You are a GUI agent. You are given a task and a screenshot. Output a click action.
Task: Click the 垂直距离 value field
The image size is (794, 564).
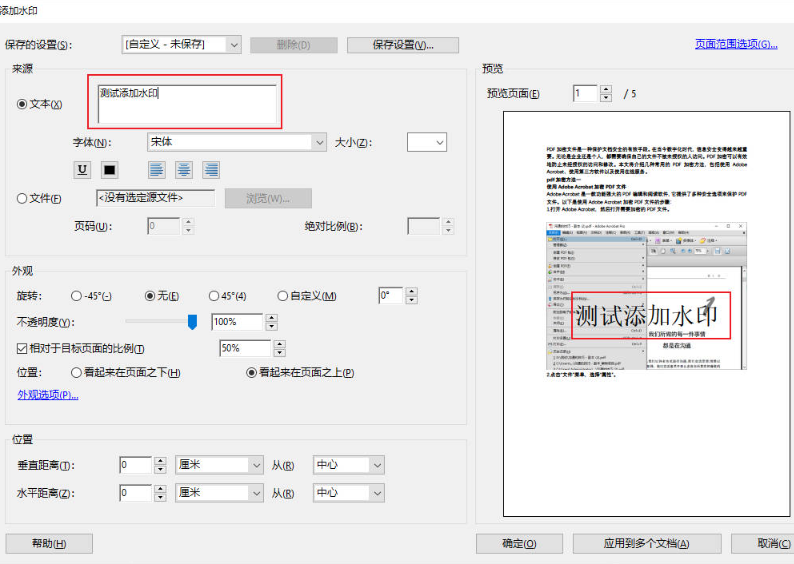[136, 465]
